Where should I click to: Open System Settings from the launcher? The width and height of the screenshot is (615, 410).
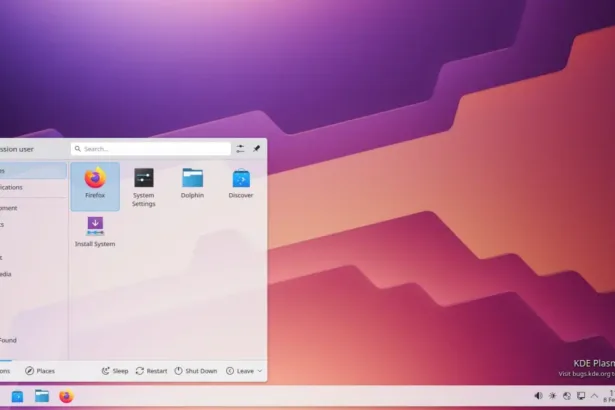point(144,186)
